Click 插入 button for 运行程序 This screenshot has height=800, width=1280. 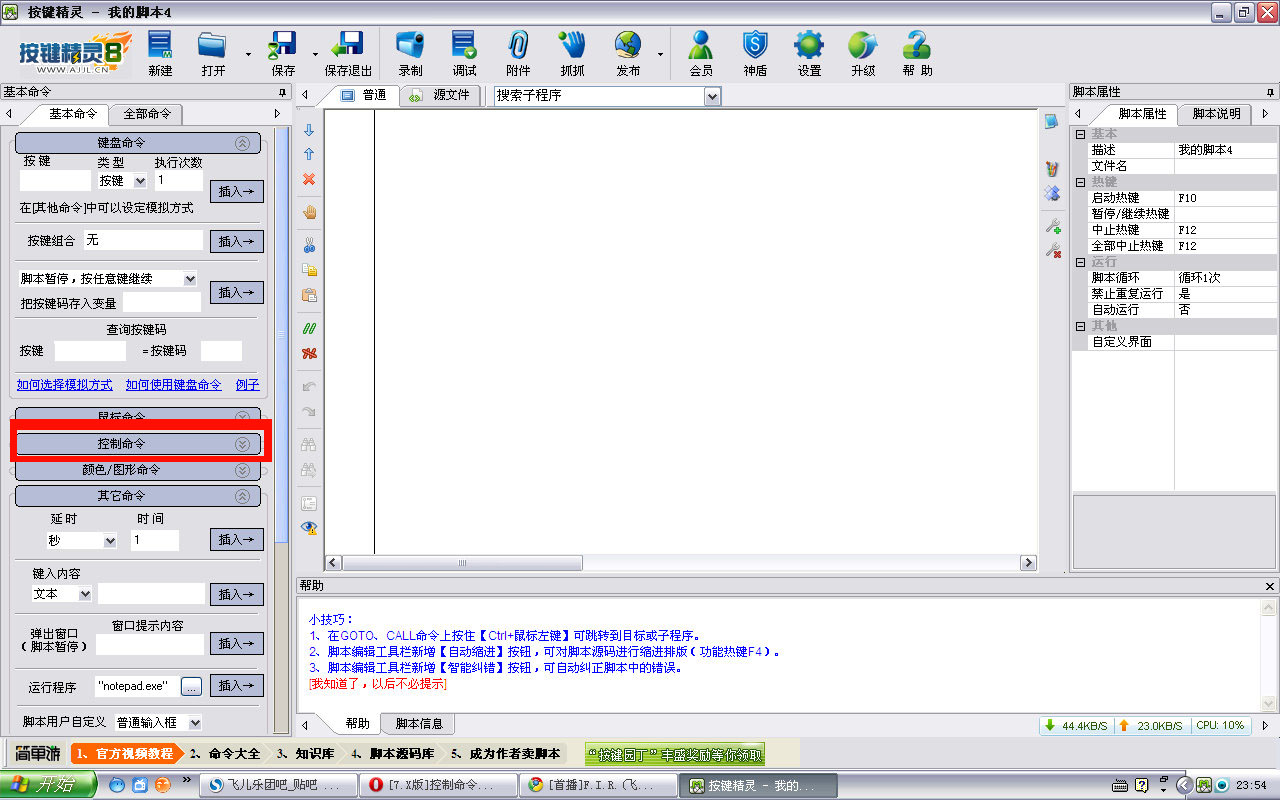[237, 685]
